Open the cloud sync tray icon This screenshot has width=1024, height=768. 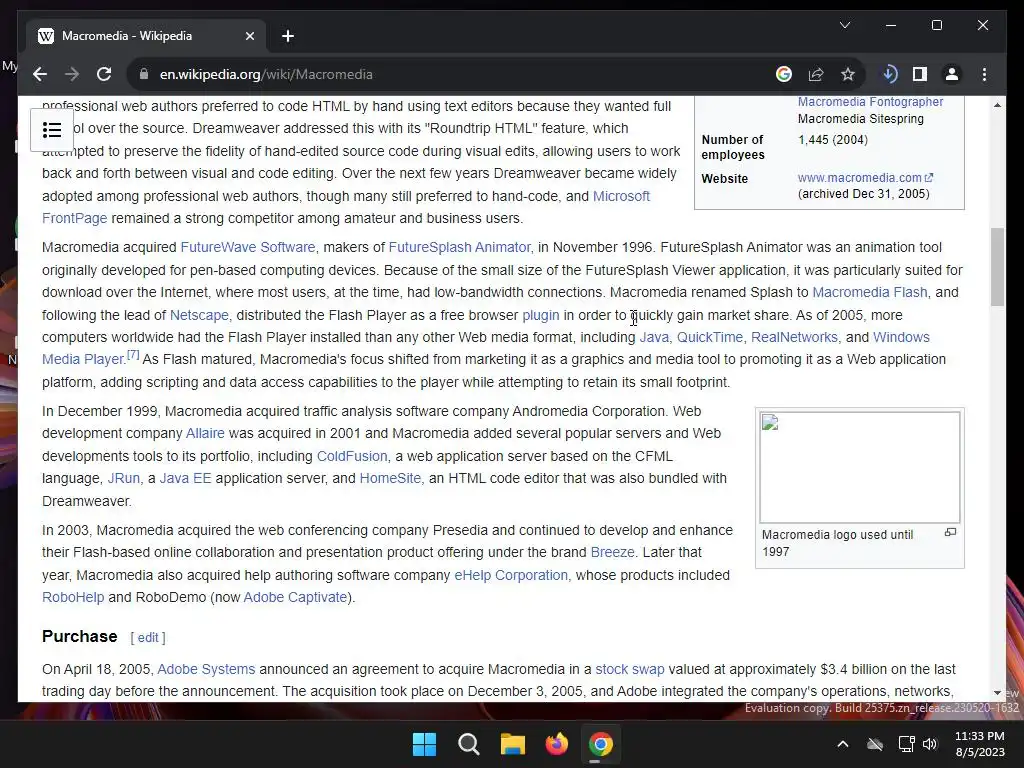[874, 744]
